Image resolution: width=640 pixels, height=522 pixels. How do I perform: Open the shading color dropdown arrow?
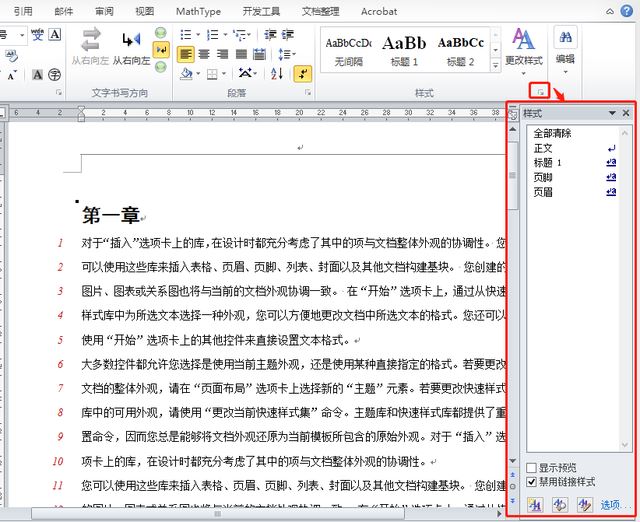(x=198, y=74)
